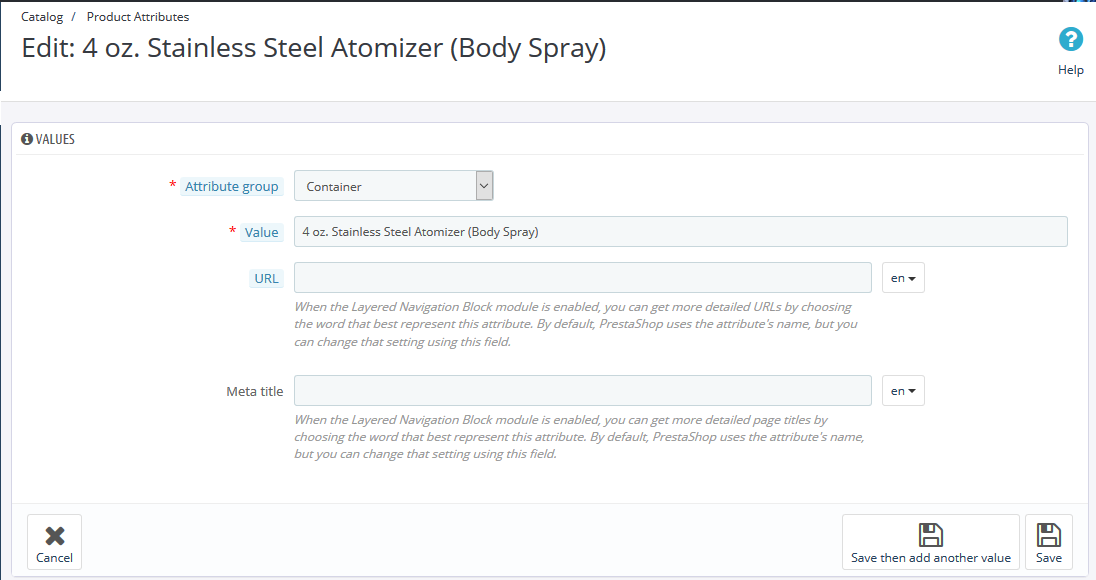Screen dimensions: 1096x580
Task: Go to Catalog in the breadcrumb
Action: 42,17
